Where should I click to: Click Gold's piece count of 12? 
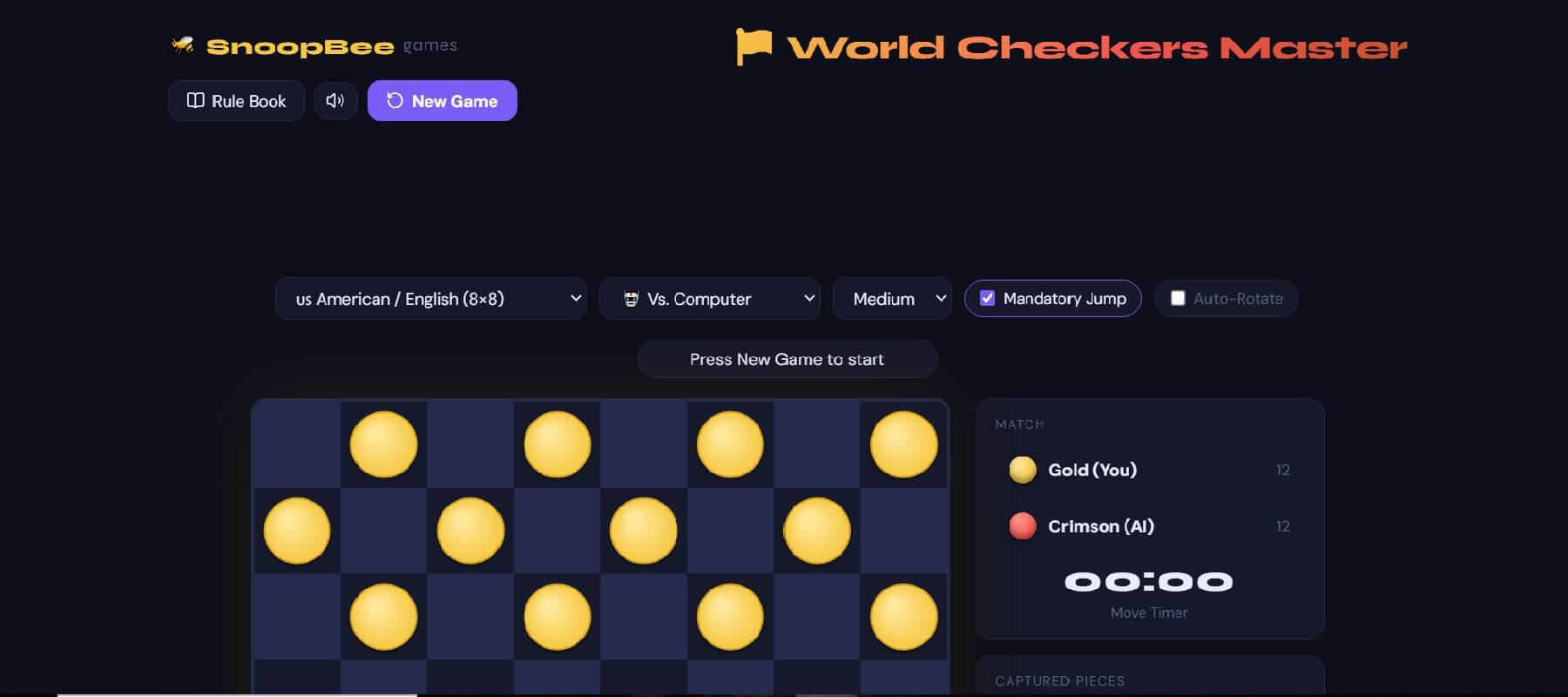point(1282,470)
